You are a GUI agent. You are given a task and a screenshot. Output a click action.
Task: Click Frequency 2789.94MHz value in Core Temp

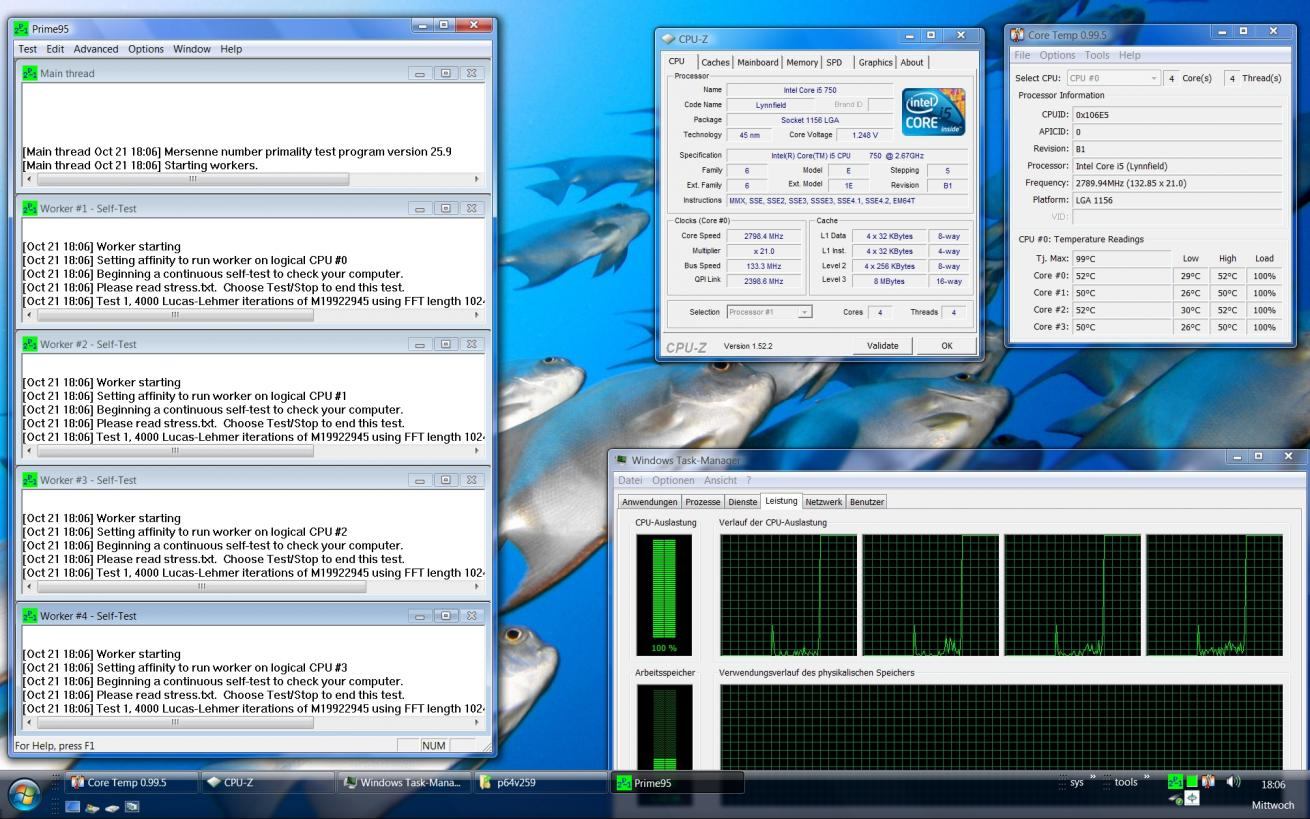coord(1176,183)
